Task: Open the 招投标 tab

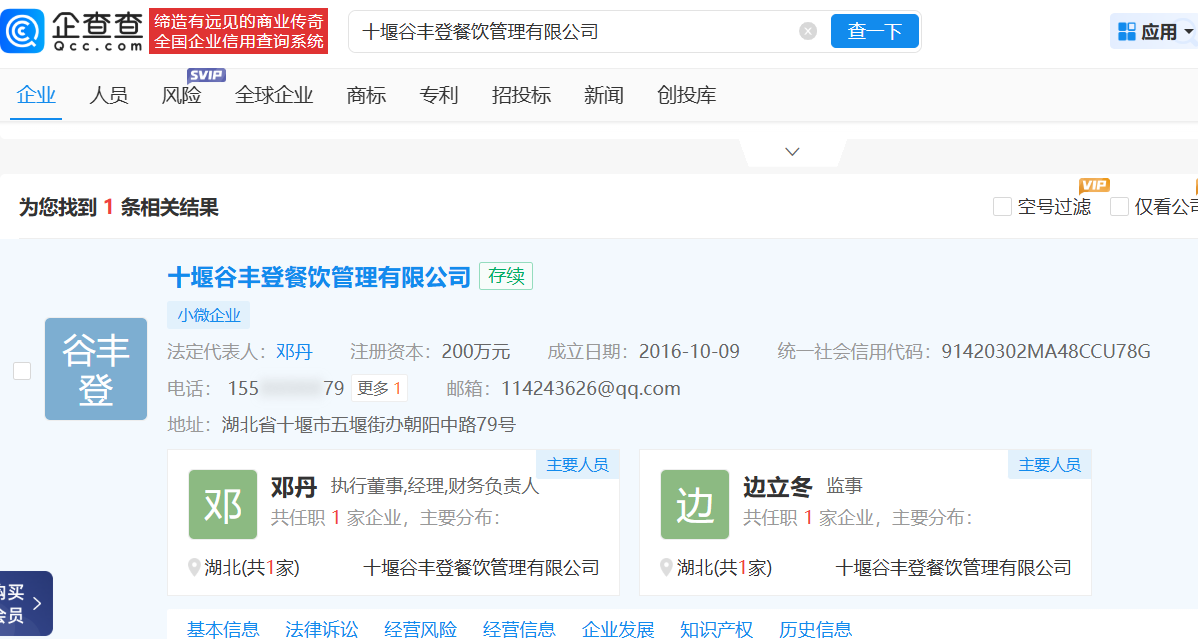Action: (521, 96)
